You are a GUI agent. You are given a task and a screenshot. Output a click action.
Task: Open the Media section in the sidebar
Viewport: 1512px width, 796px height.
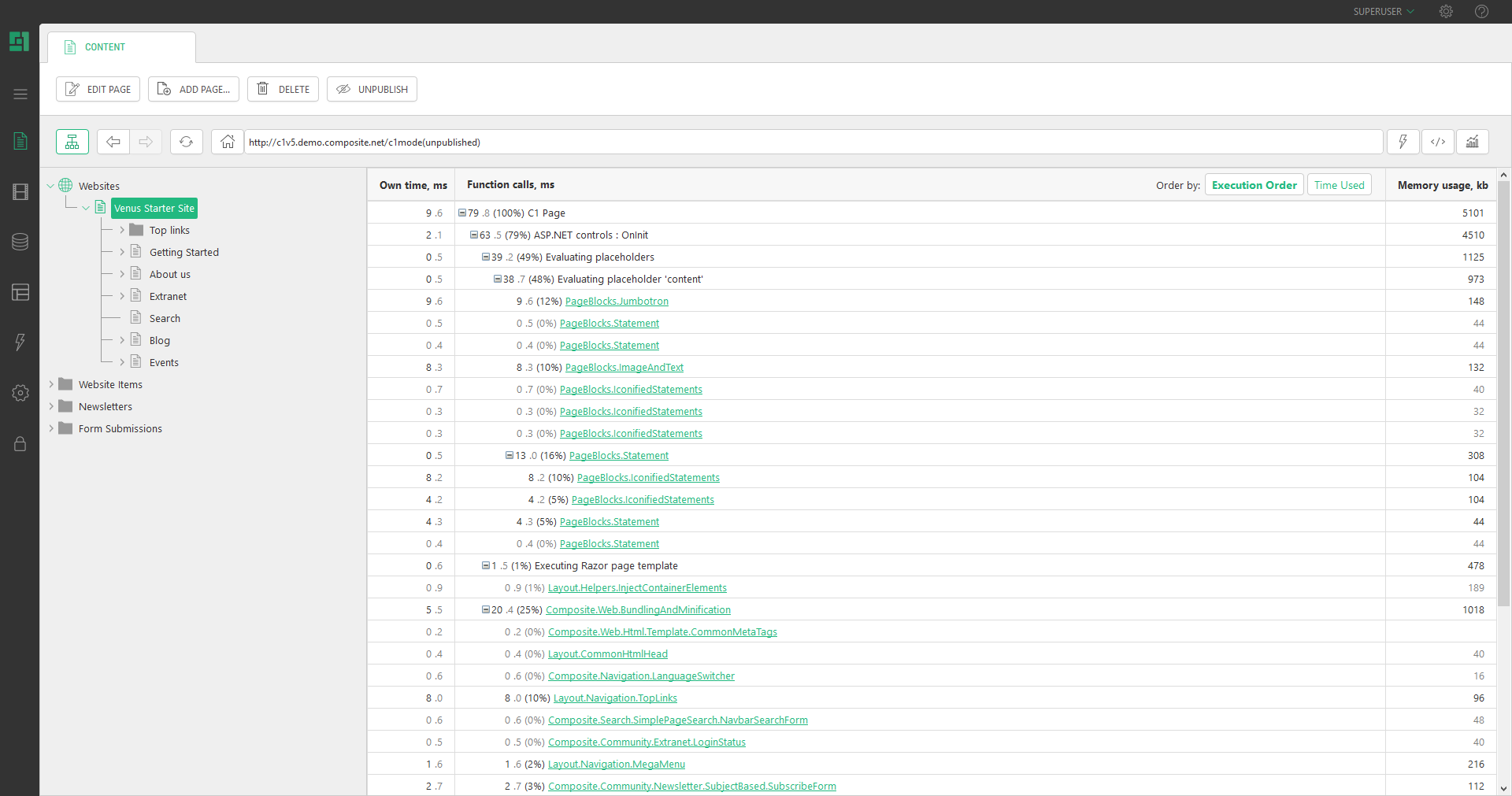click(20, 192)
